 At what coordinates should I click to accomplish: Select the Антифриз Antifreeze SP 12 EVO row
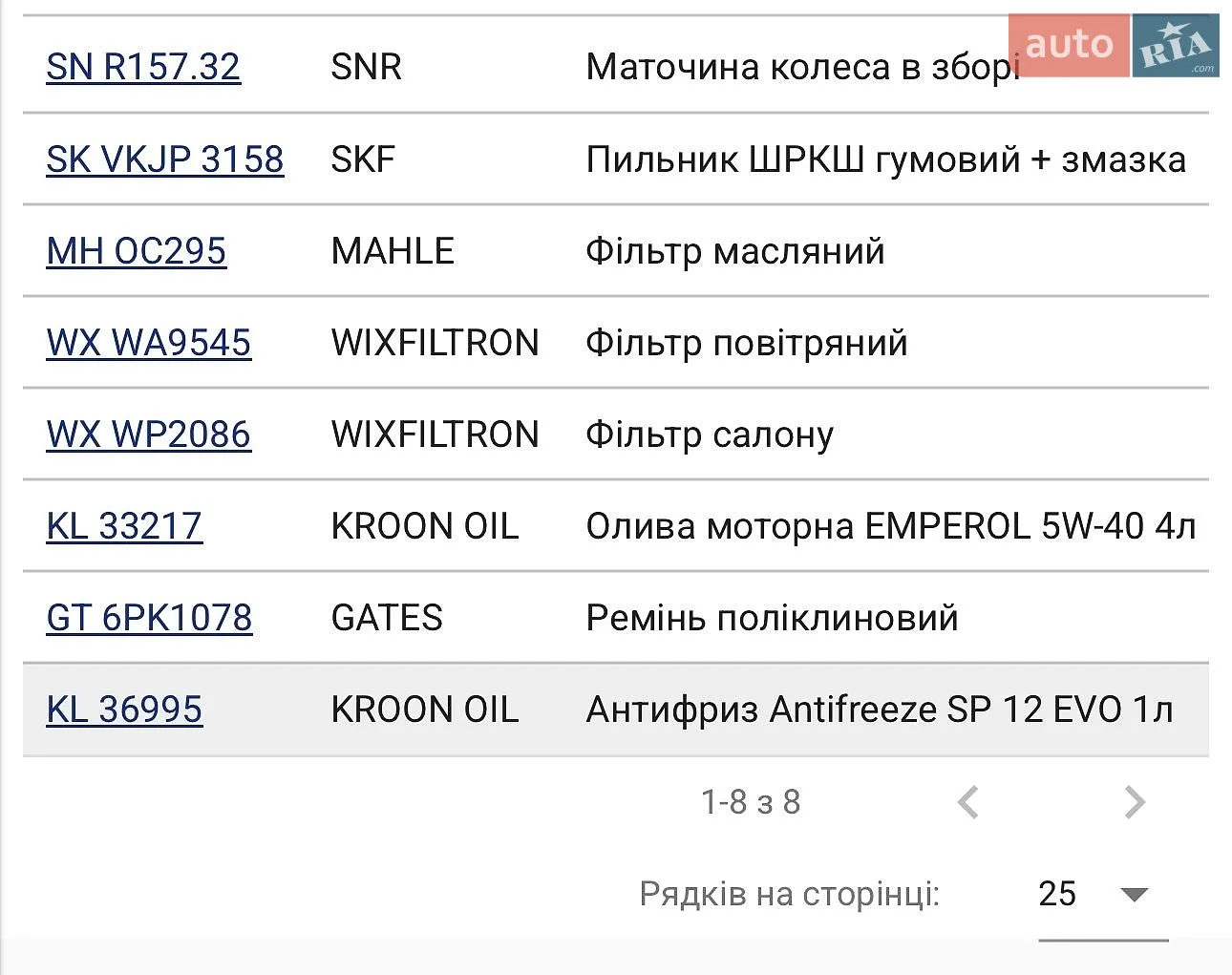click(x=616, y=710)
